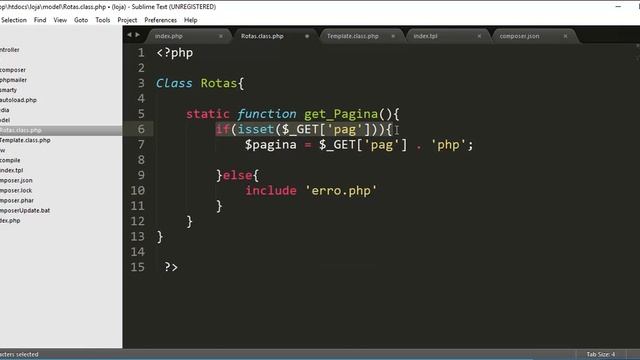Open composer.phar from the sidebar
Image resolution: width=640 pixels, height=360 pixels.
pos(17,200)
